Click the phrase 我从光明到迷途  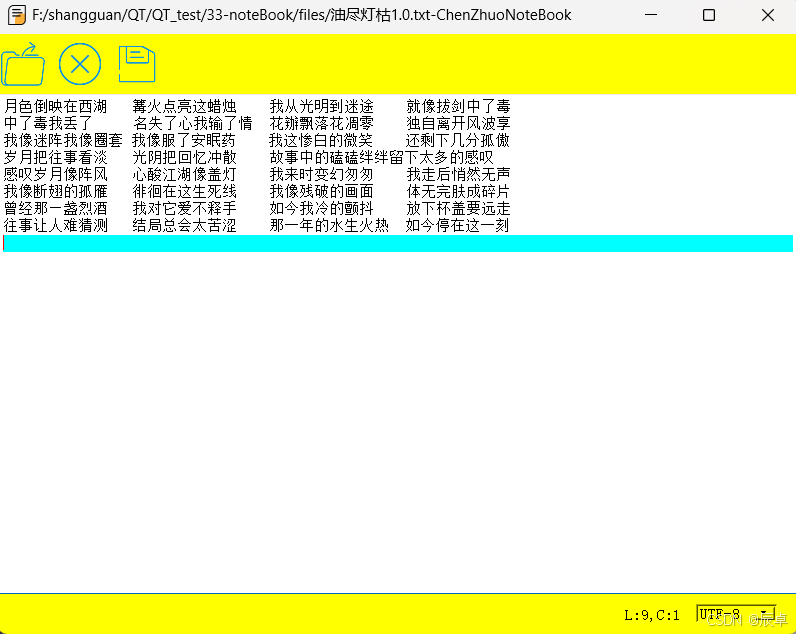[321, 106]
